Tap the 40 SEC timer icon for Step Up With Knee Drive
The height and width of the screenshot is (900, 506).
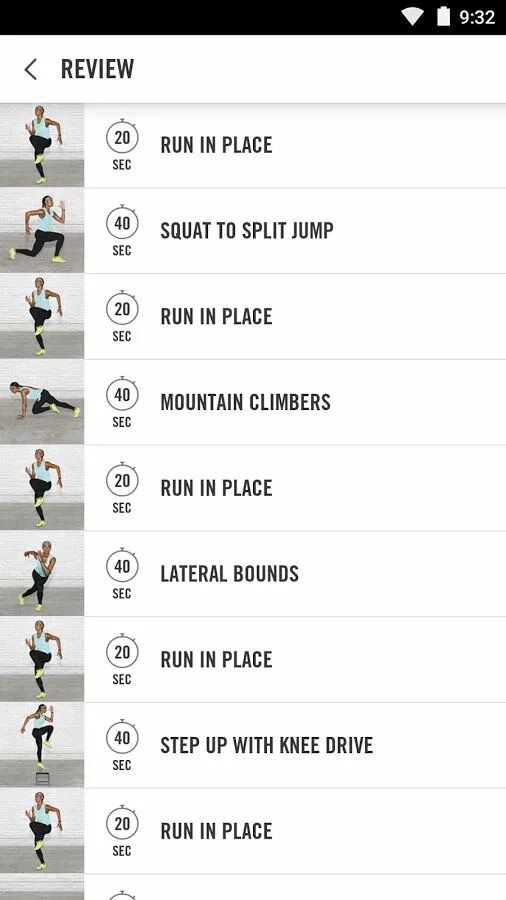[x=122, y=745]
